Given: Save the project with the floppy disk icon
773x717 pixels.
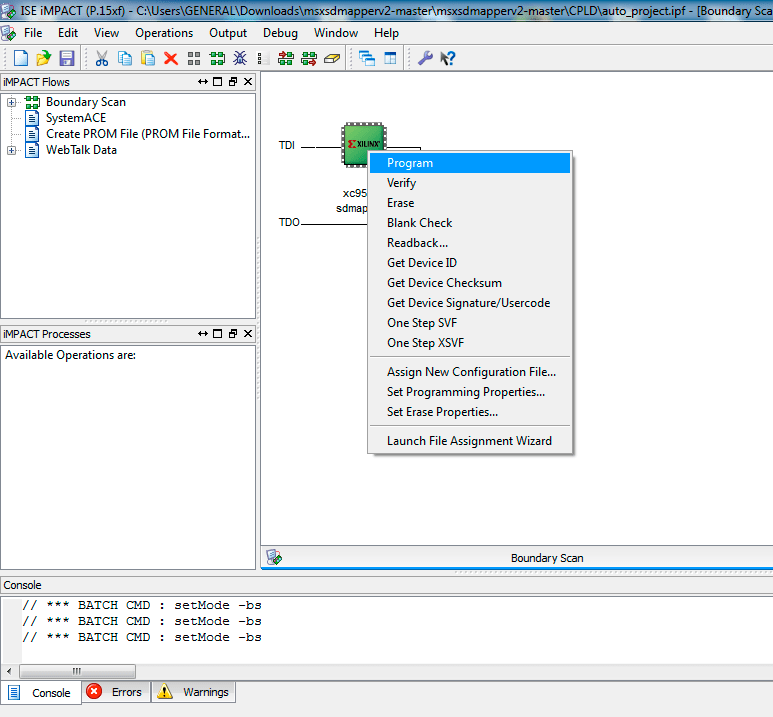Looking at the screenshot, I should (x=67, y=59).
